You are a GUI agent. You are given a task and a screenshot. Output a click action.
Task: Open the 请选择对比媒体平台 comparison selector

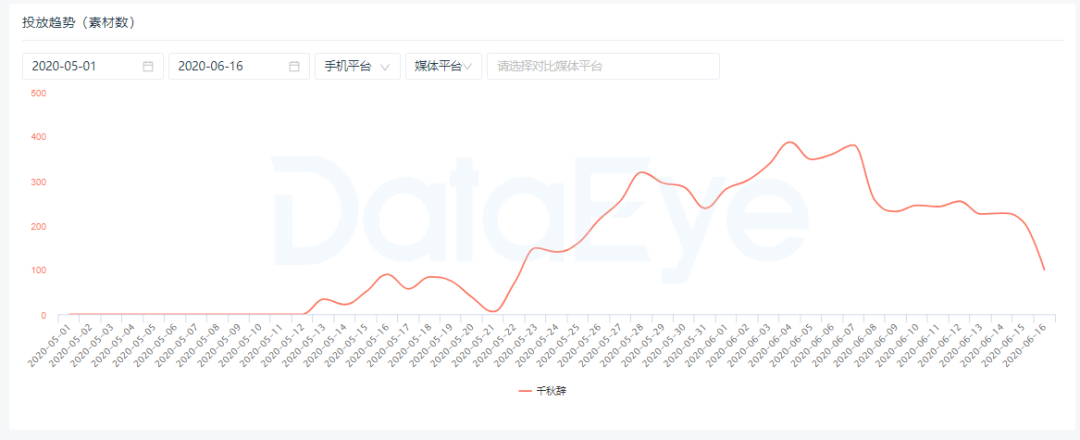pos(602,66)
